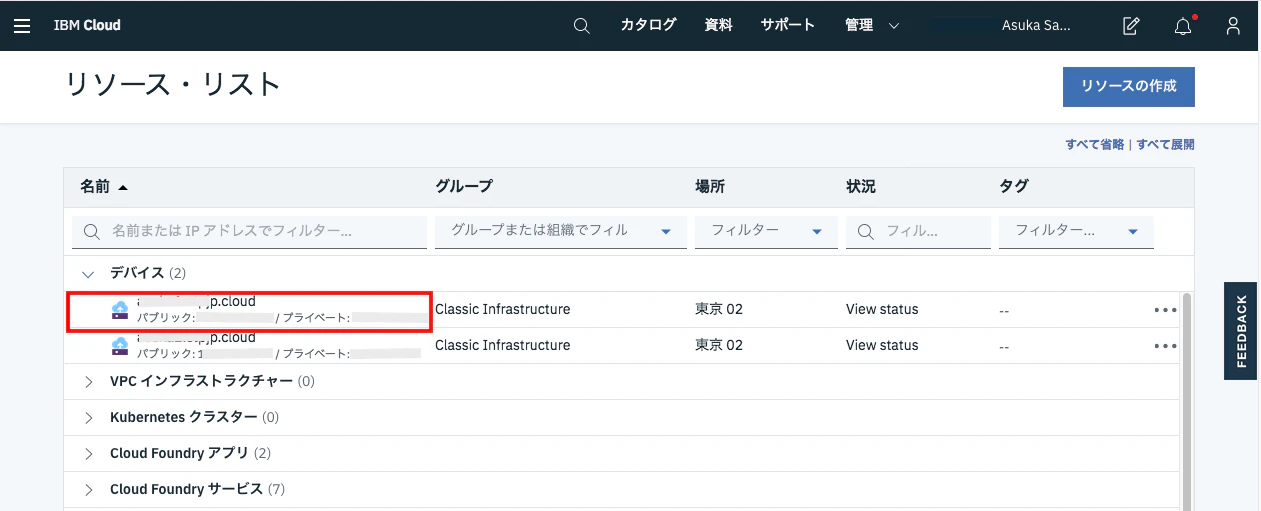The height and width of the screenshot is (511, 1261).
Task: Expand the Kubernetes クラスター section
Action: [x=89, y=418]
